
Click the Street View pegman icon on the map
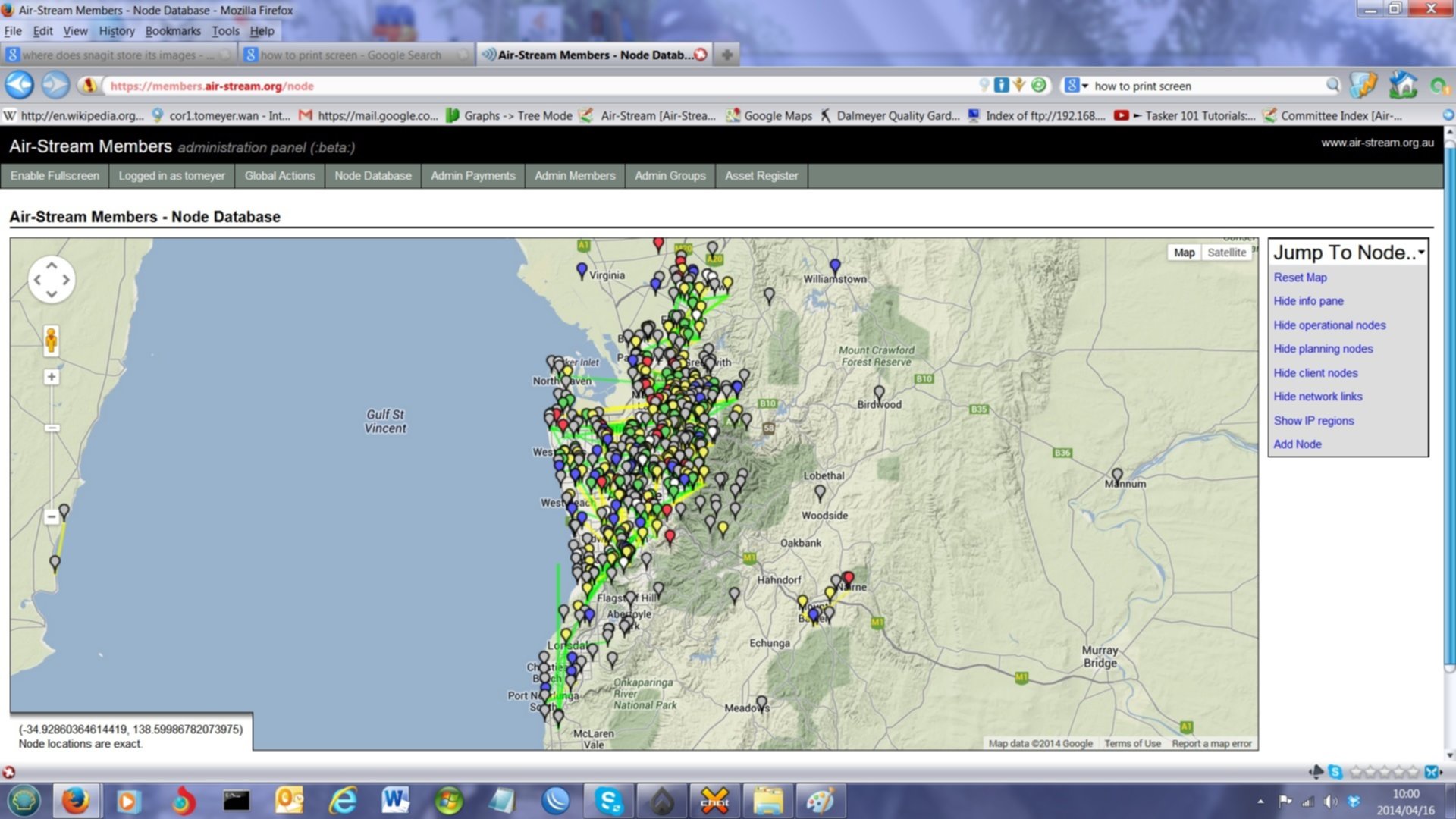click(51, 340)
